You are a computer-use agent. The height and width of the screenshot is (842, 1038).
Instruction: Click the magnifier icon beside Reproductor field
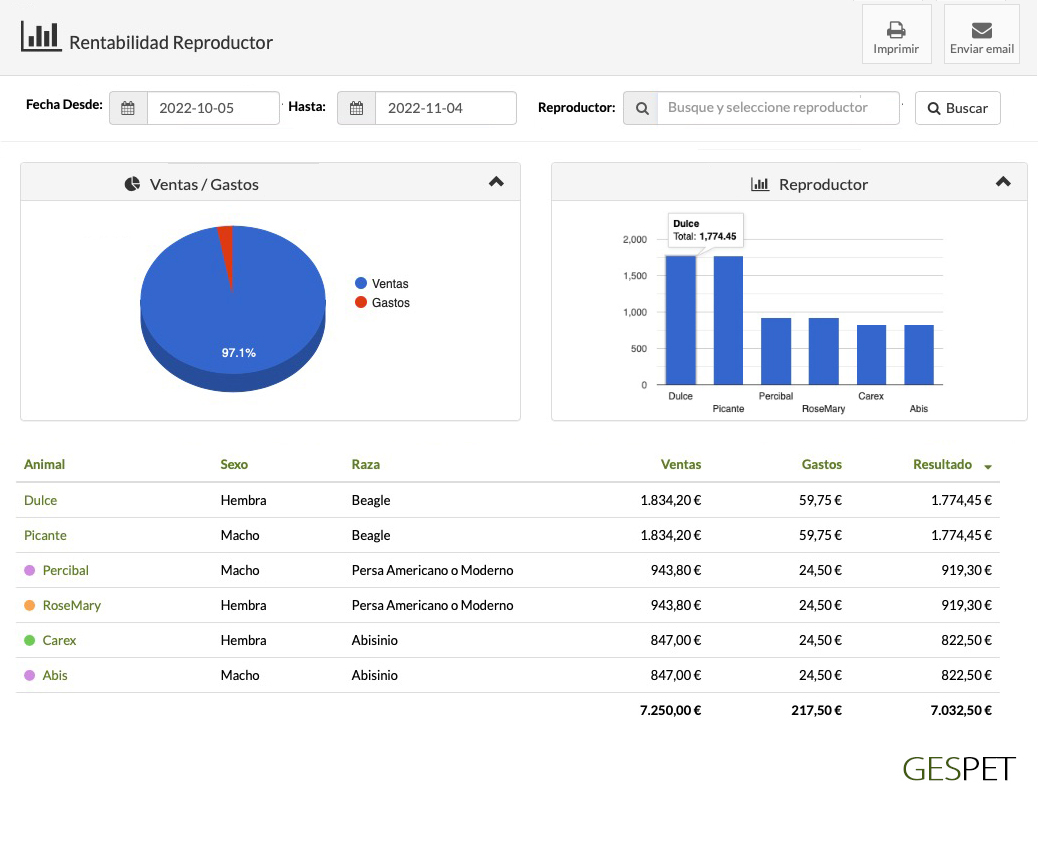point(640,108)
